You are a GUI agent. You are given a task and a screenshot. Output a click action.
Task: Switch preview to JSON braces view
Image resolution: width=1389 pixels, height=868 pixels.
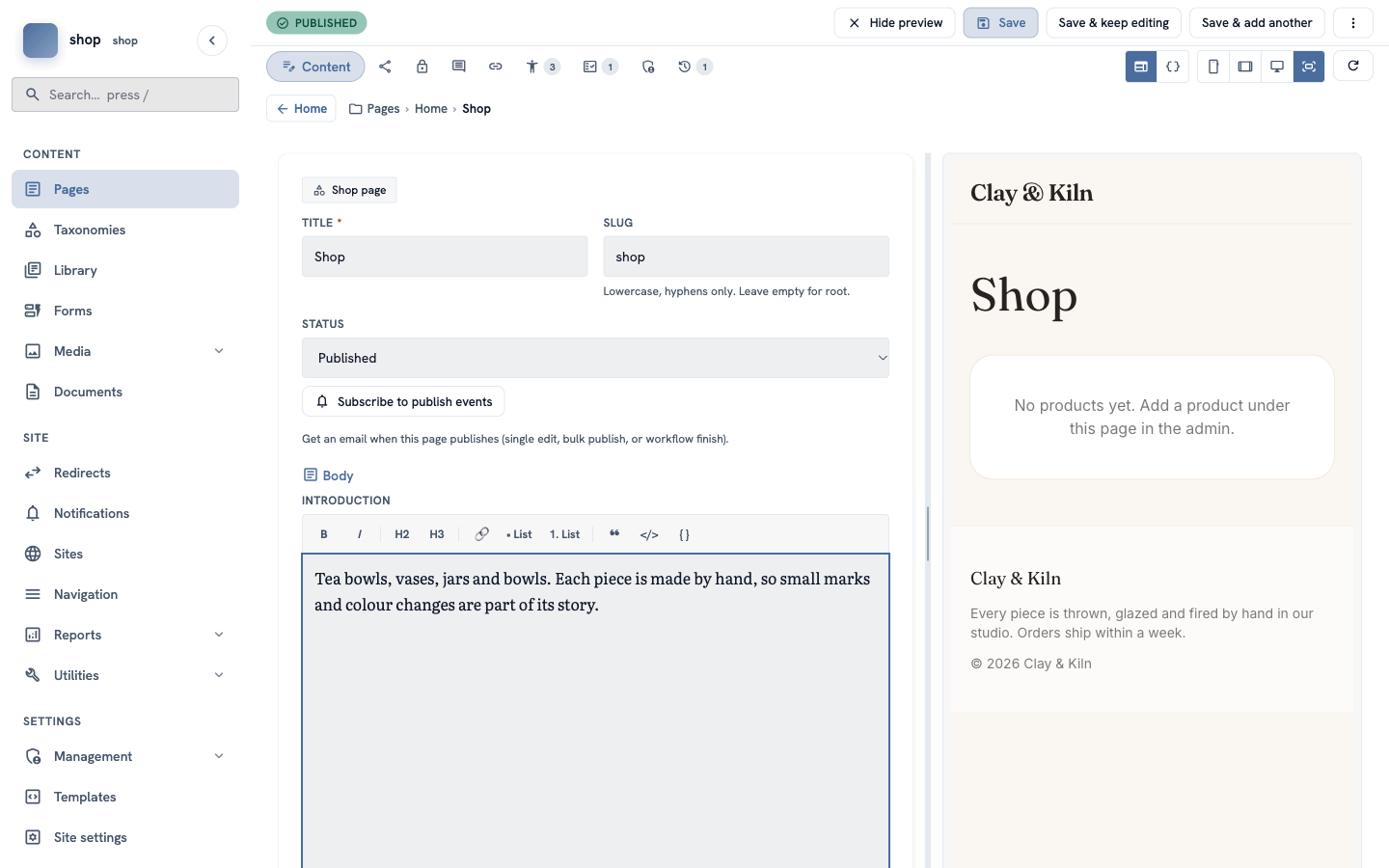[x=1173, y=67]
